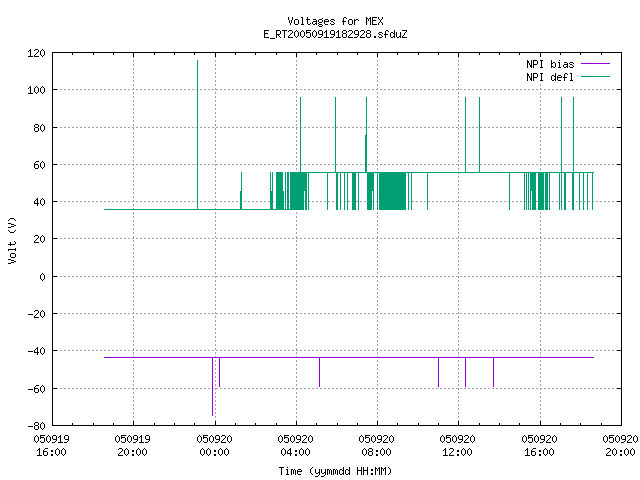The image size is (640, 480).
Task: Click the x-axis tick label 050920 12:00
Action: pyautogui.click(x=458, y=445)
